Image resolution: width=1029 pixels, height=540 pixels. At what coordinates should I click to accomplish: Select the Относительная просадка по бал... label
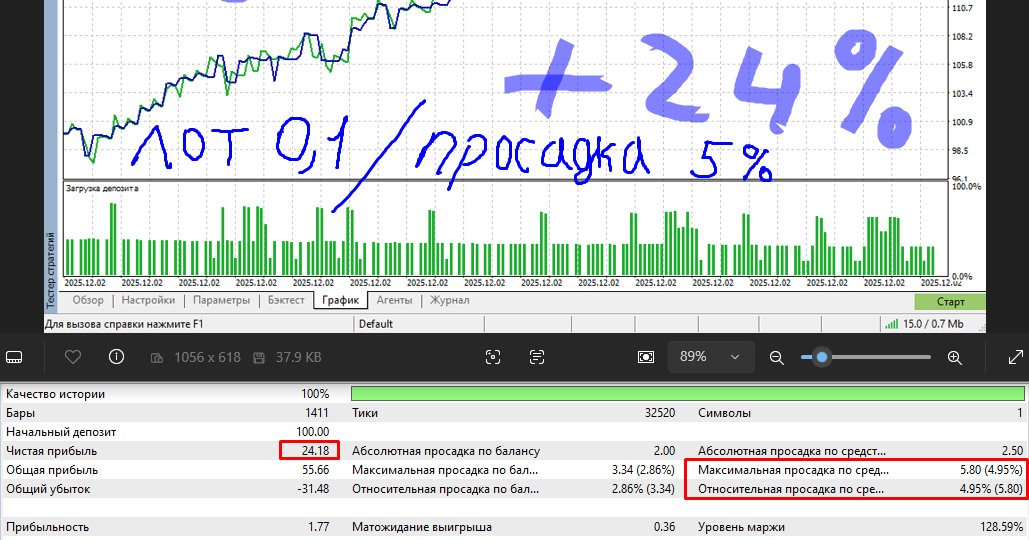[x=445, y=489]
